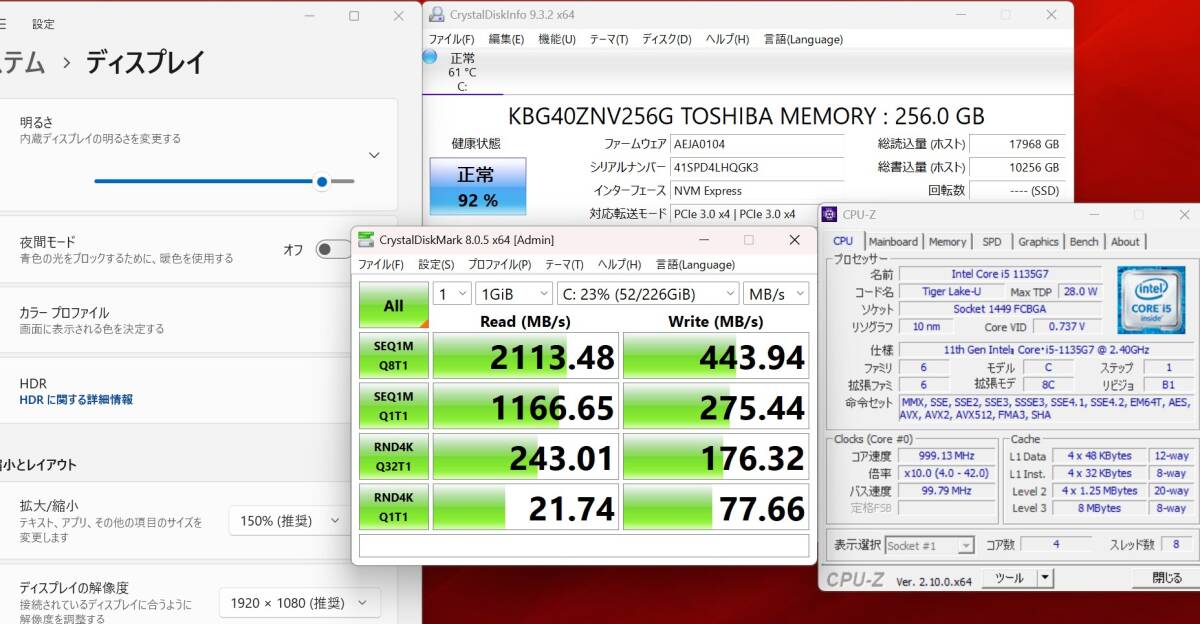Start the RND4K Q1T1 test
1200x624 pixels.
coord(394,506)
